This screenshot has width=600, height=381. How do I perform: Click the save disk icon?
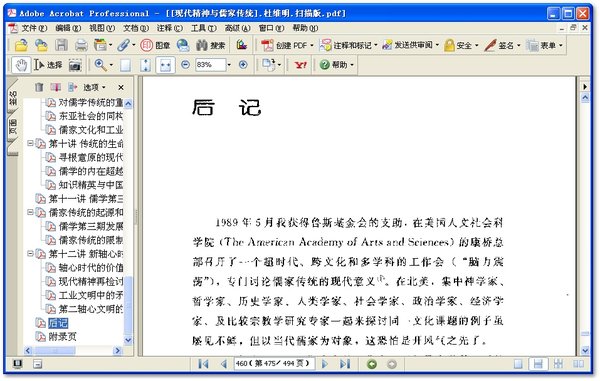61,45
